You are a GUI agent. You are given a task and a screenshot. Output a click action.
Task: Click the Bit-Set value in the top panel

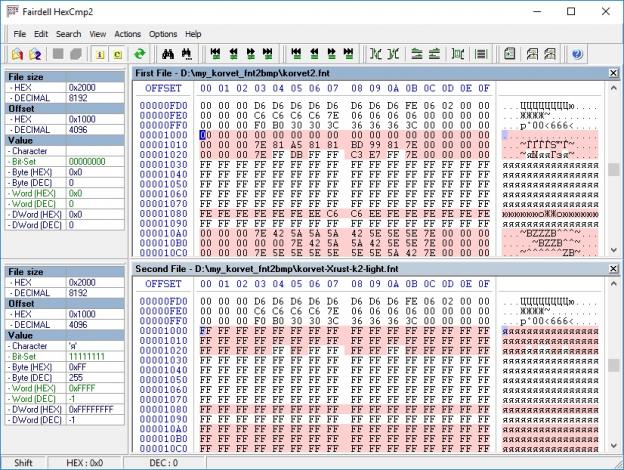point(88,160)
